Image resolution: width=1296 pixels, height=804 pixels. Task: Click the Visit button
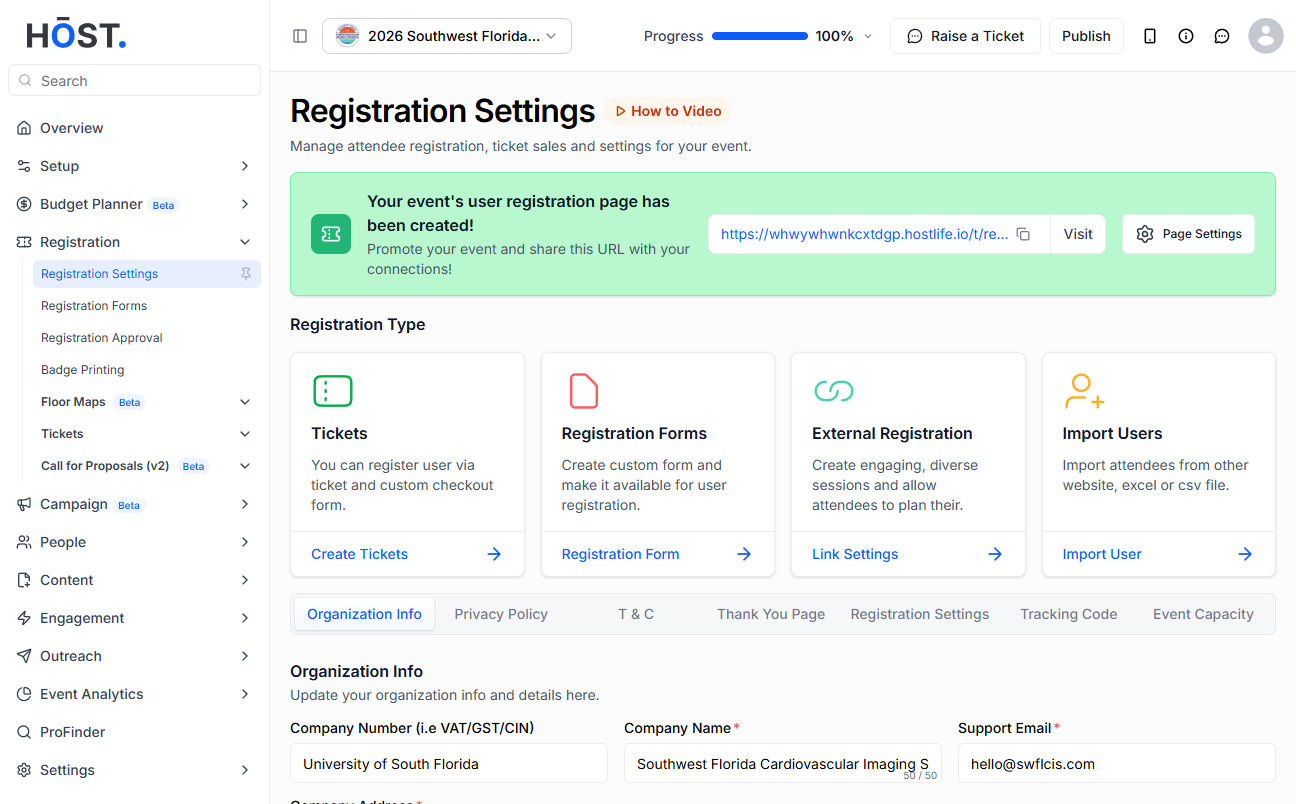click(1078, 234)
